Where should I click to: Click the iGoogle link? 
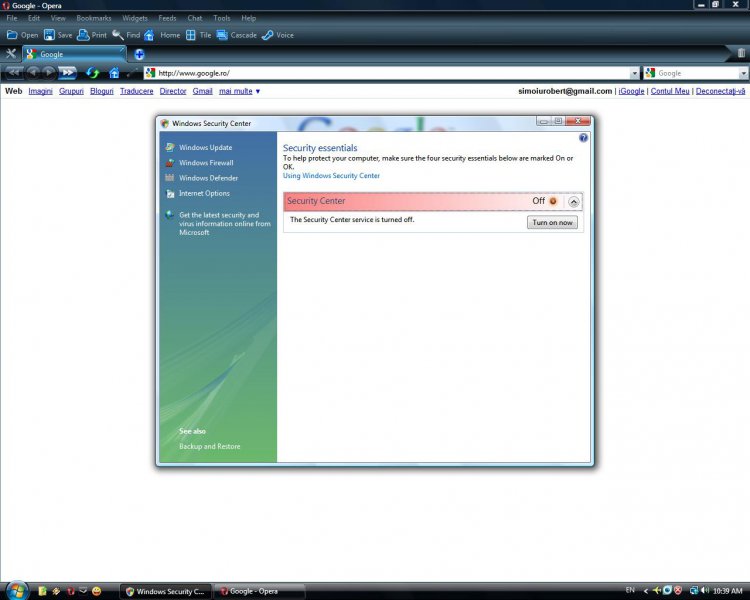pos(631,91)
